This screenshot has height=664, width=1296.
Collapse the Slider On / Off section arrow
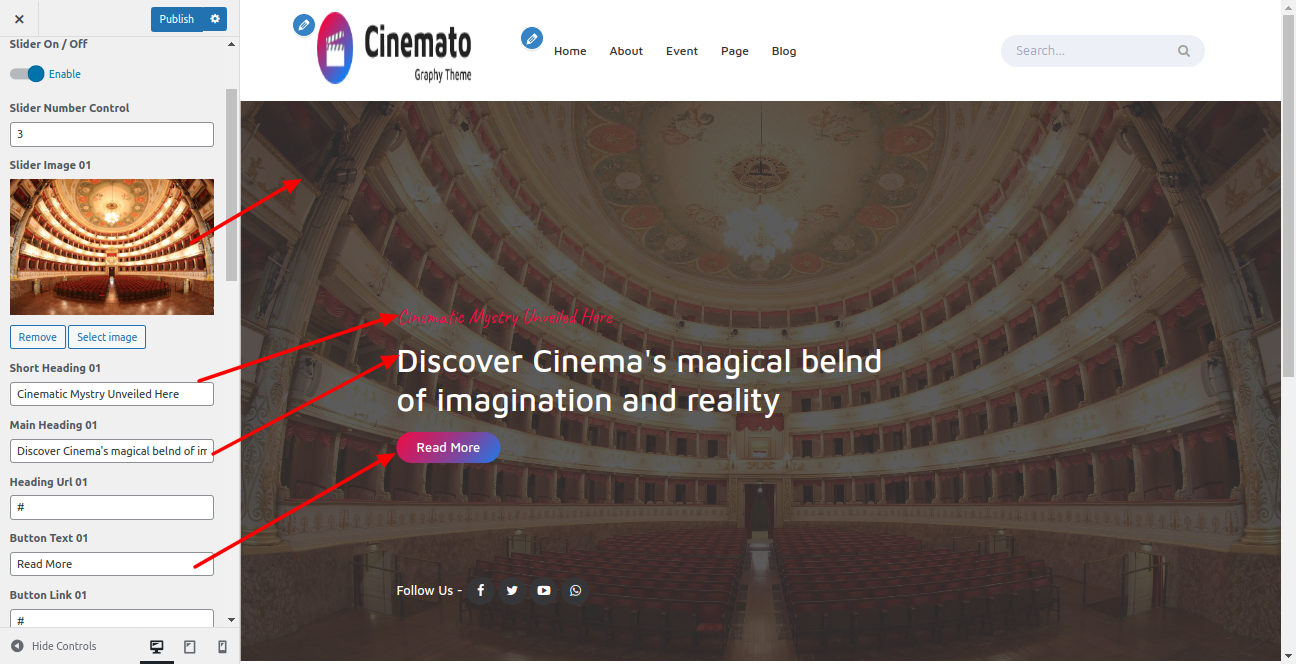(232, 45)
